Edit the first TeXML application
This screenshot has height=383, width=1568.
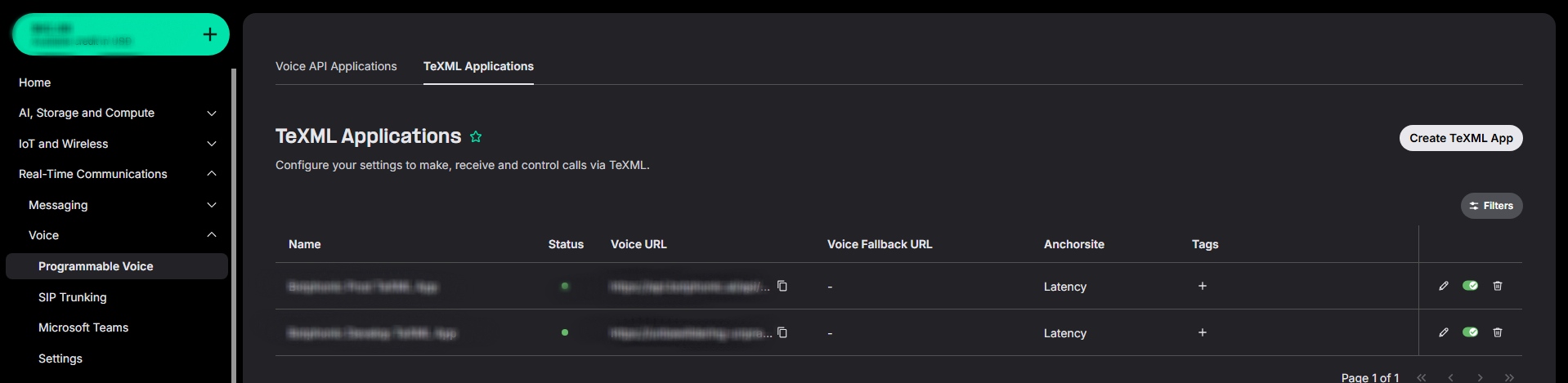[1444, 286]
